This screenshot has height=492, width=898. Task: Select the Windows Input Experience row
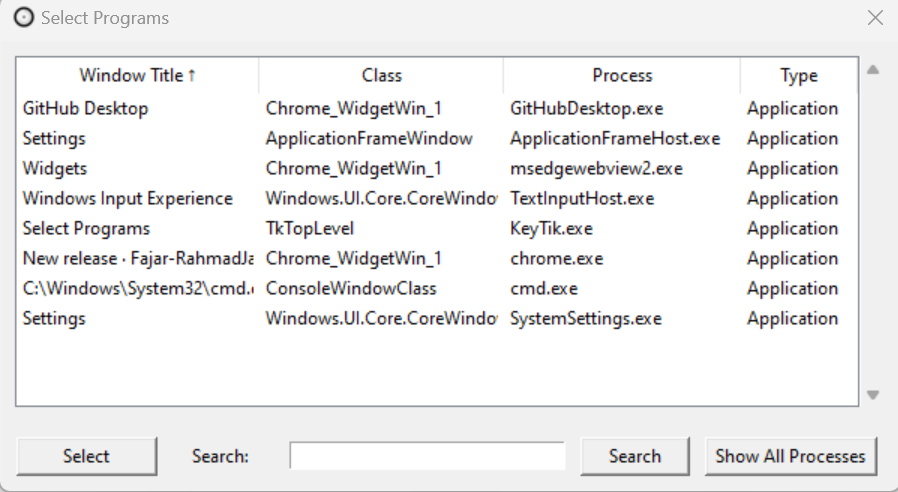pos(127,198)
